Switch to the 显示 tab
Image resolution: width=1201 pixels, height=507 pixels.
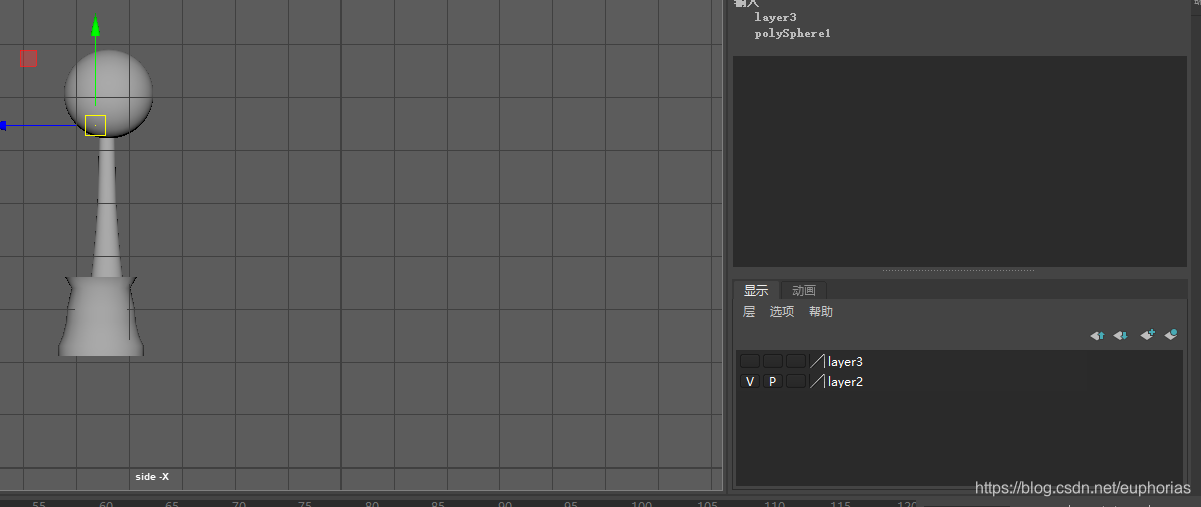(x=756, y=291)
